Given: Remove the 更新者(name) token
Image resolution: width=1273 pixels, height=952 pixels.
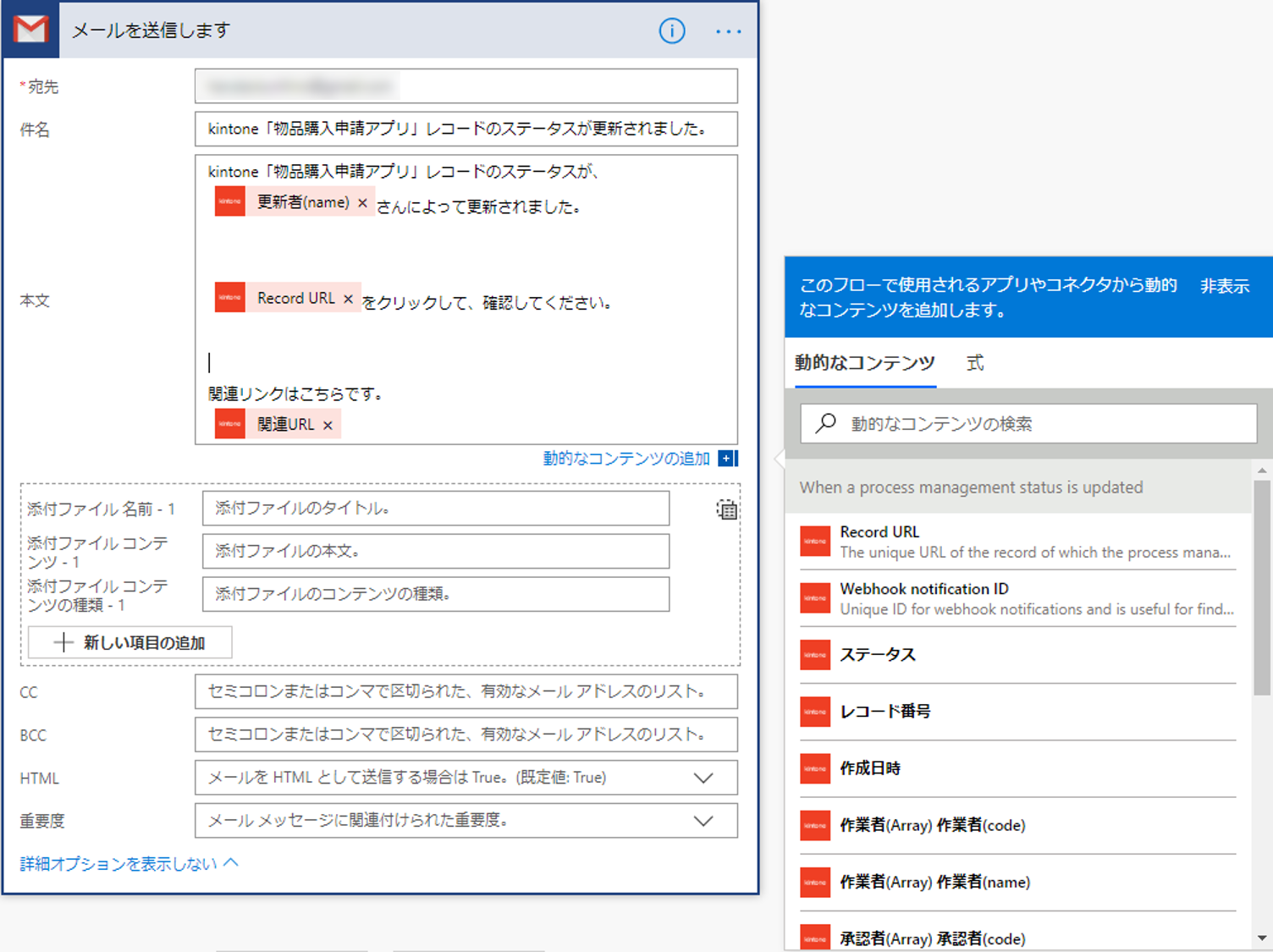Looking at the screenshot, I should (x=362, y=203).
